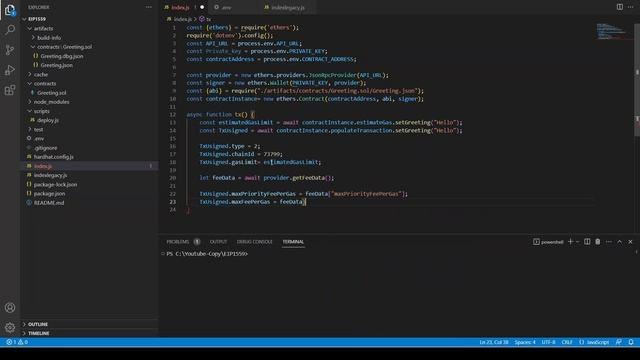
Task: Open package.json file
Action: 49,193
